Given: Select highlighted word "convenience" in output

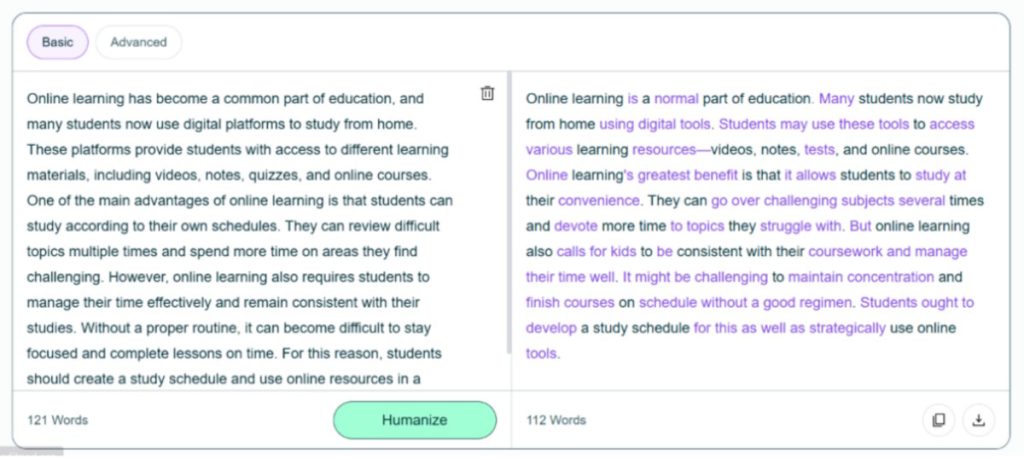Looking at the screenshot, I should (599, 200).
